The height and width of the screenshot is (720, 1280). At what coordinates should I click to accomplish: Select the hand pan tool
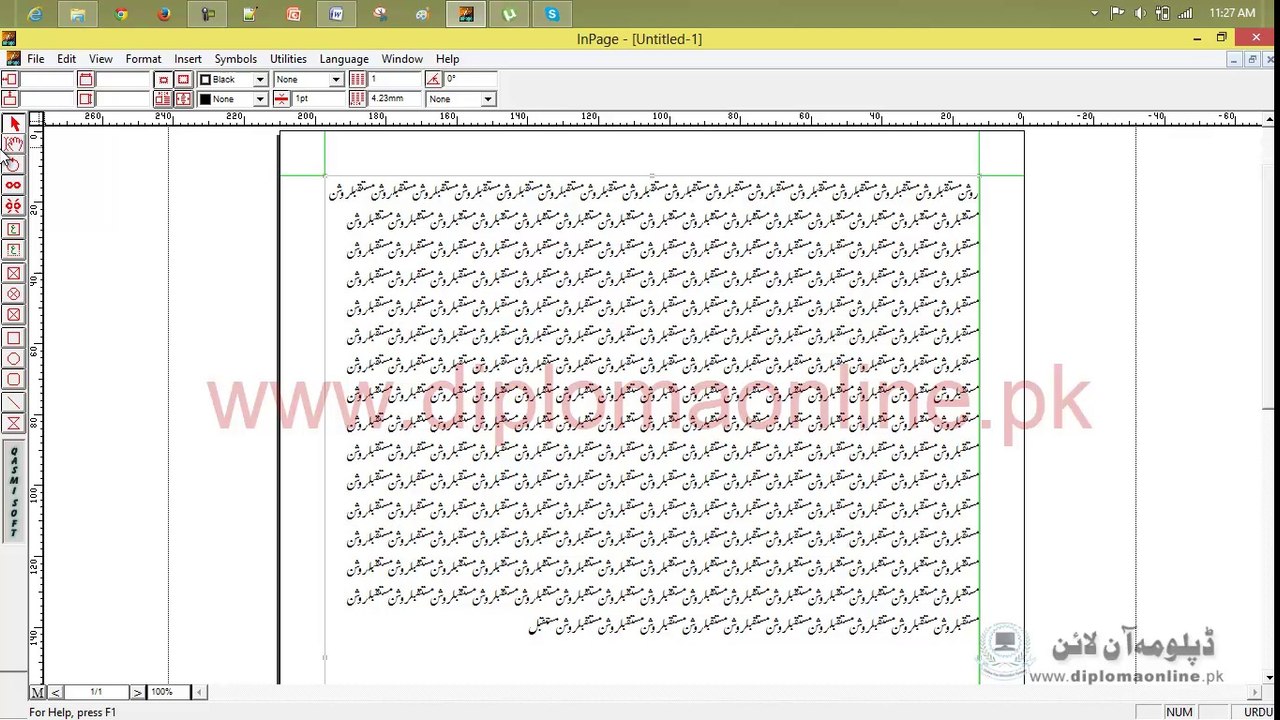pyautogui.click(x=14, y=144)
